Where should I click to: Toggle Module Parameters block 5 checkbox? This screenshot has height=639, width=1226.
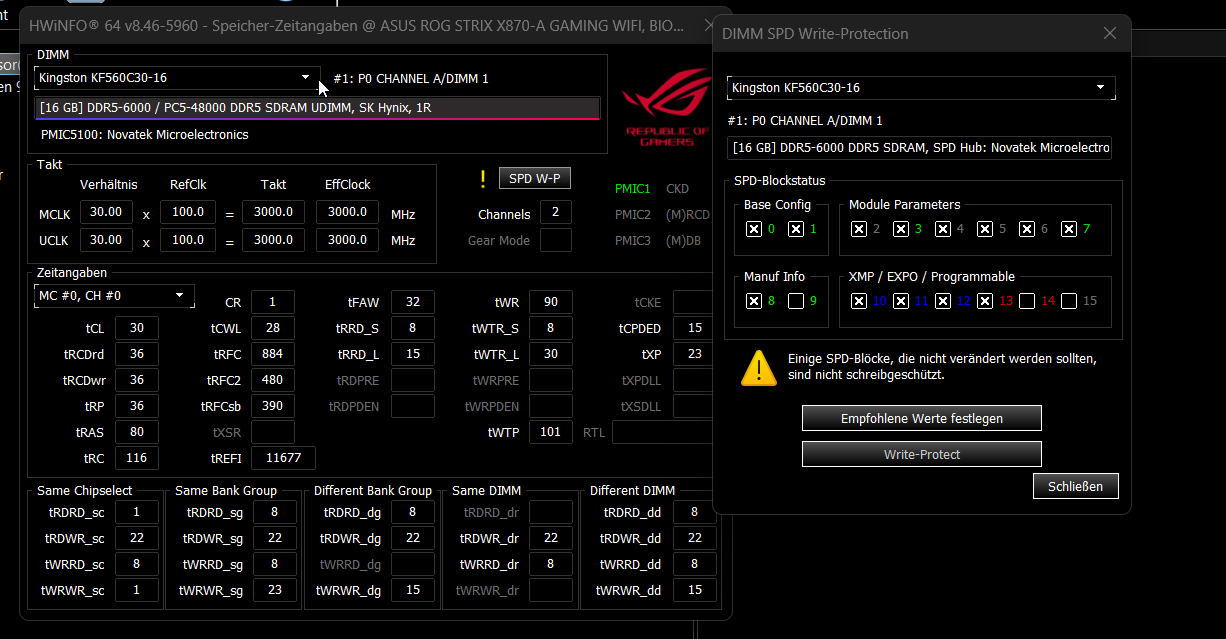(985, 229)
